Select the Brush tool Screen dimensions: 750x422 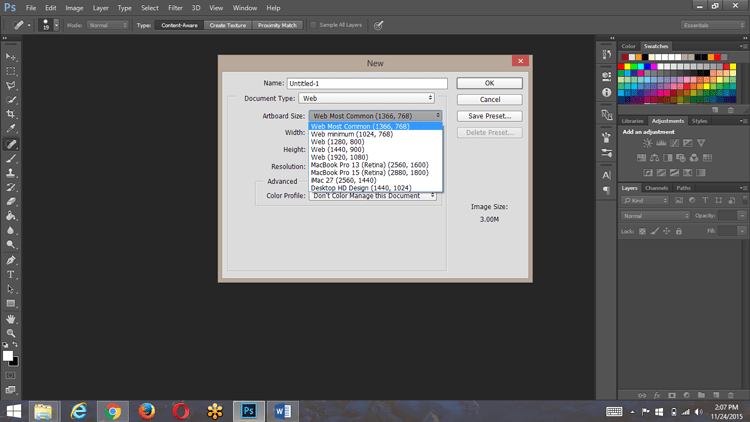[x=11, y=158]
